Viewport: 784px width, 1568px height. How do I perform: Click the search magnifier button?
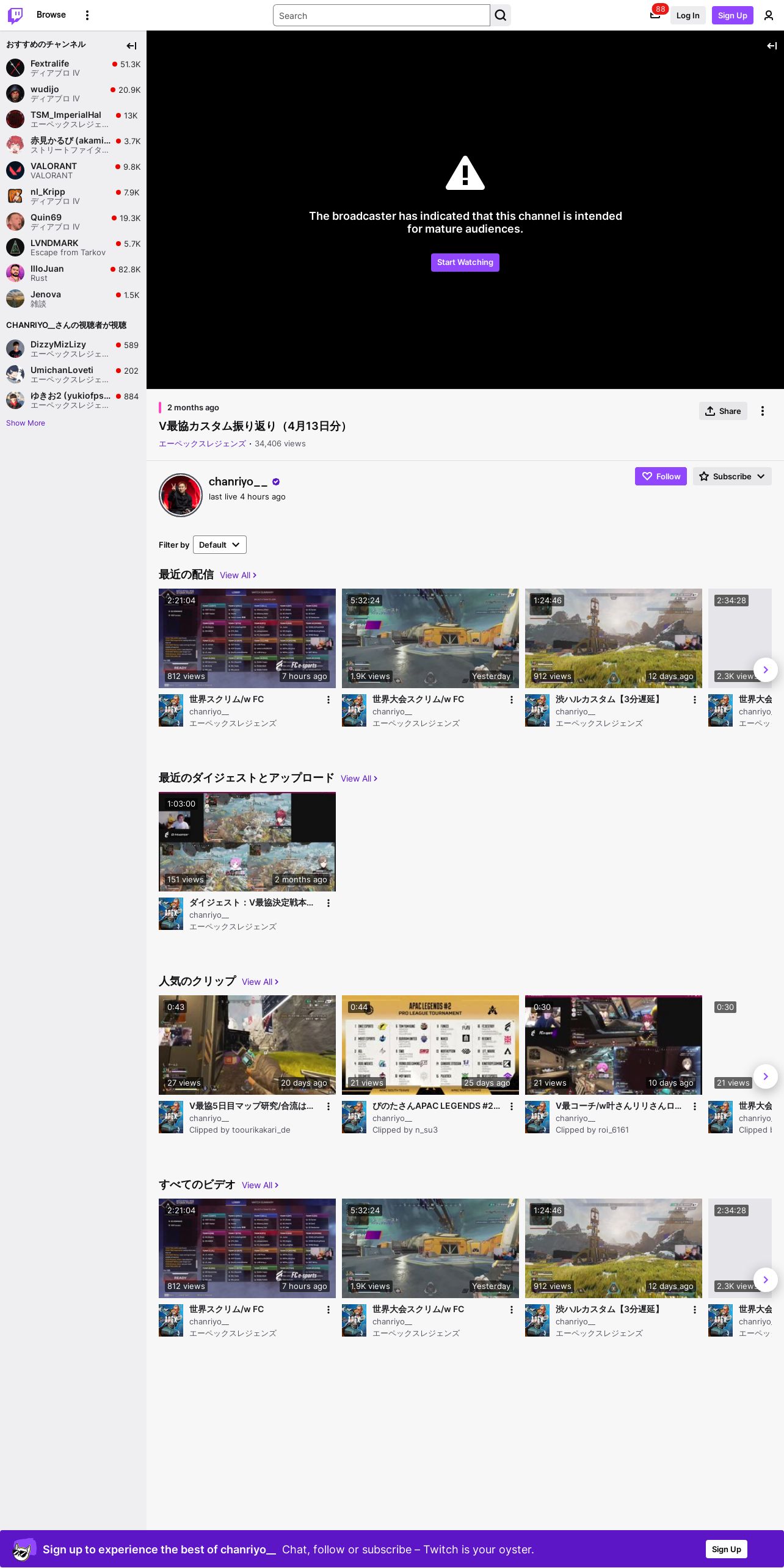501,15
